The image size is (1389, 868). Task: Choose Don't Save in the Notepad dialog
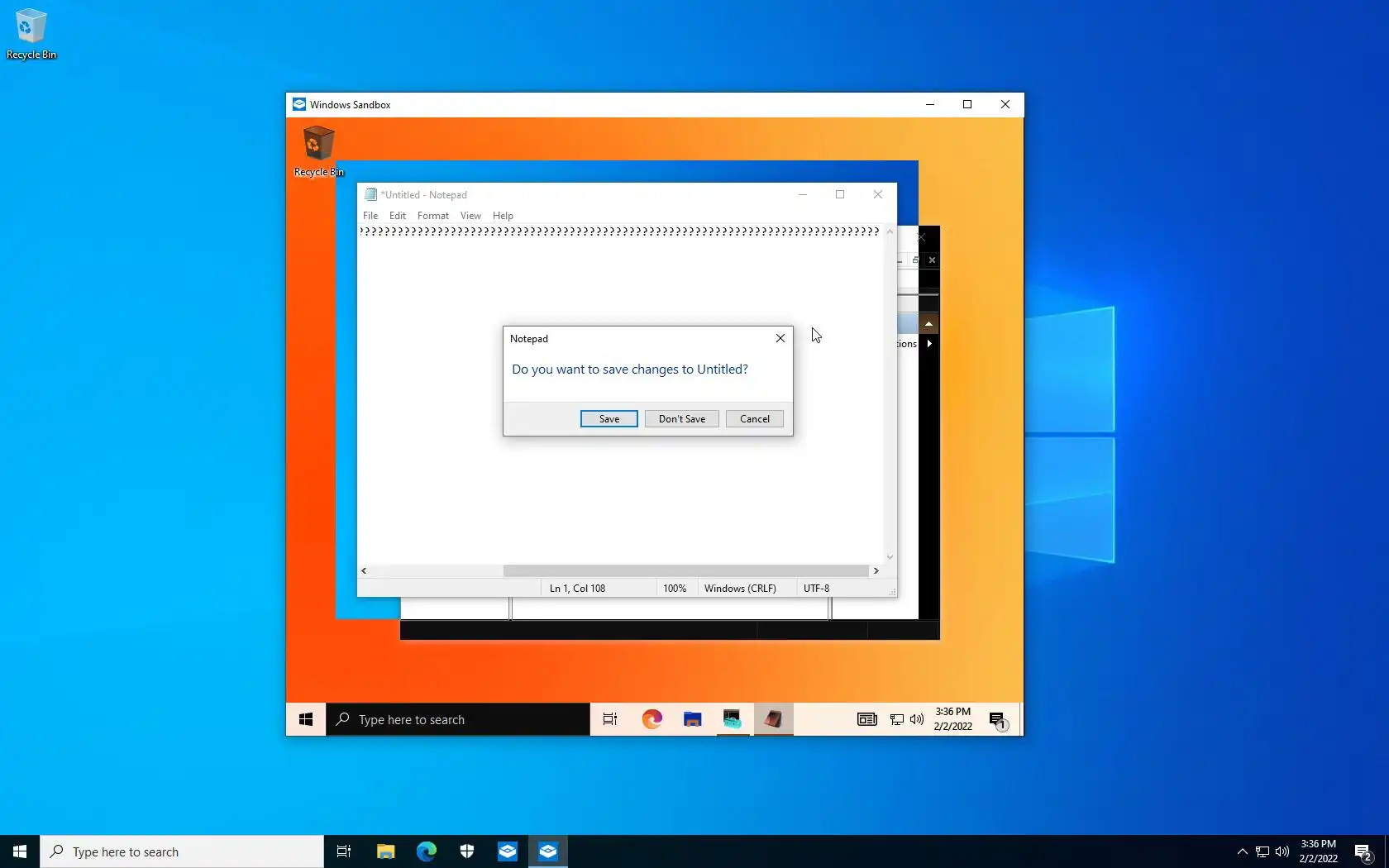click(682, 419)
